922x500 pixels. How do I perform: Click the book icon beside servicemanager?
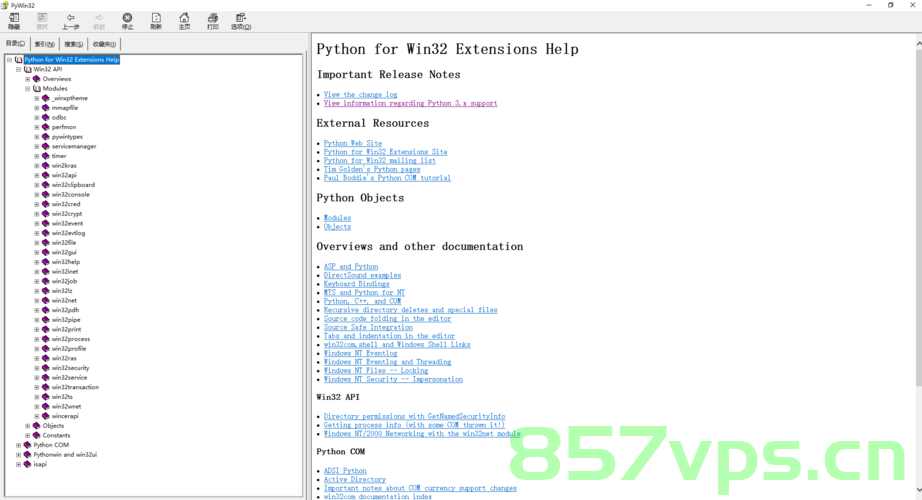pos(45,146)
